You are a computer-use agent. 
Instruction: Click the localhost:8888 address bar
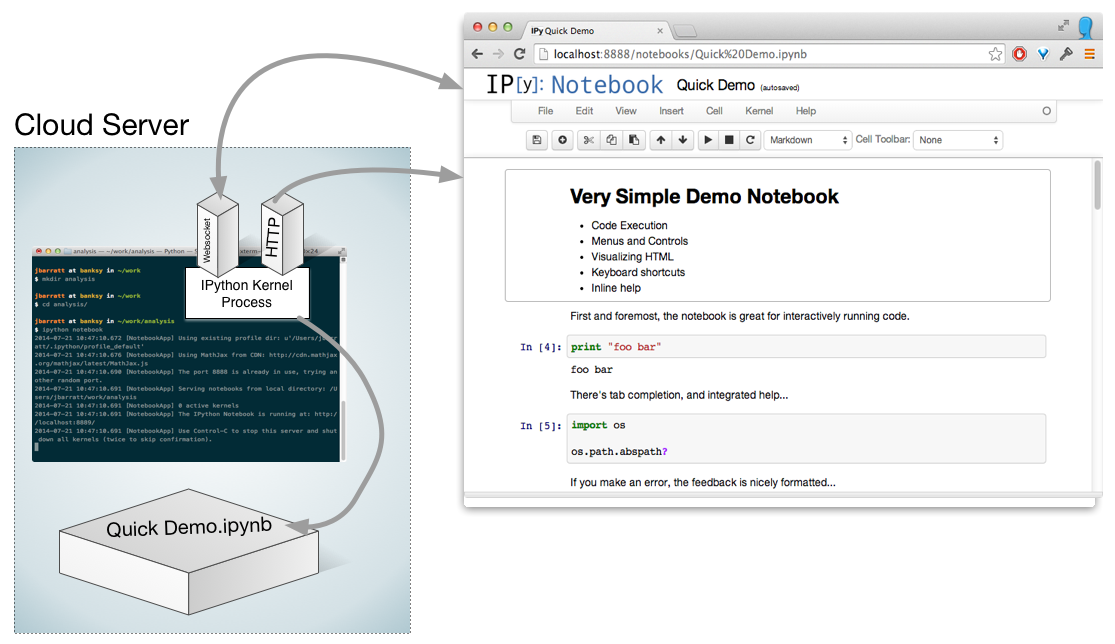769,54
